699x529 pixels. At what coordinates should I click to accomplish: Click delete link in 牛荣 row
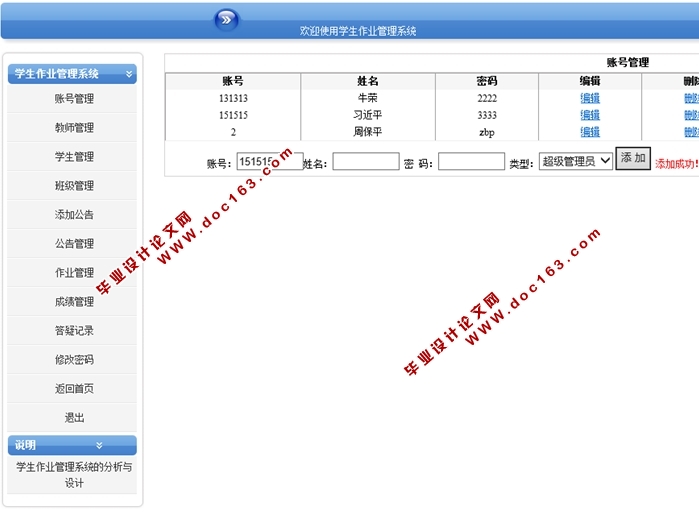coord(691,98)
